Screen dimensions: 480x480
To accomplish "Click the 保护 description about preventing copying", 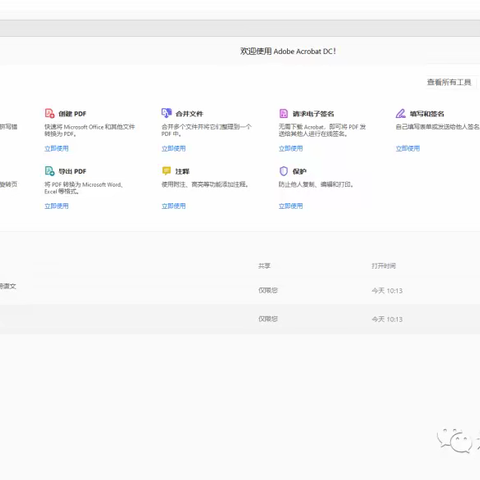I will (x=316, y=184).
